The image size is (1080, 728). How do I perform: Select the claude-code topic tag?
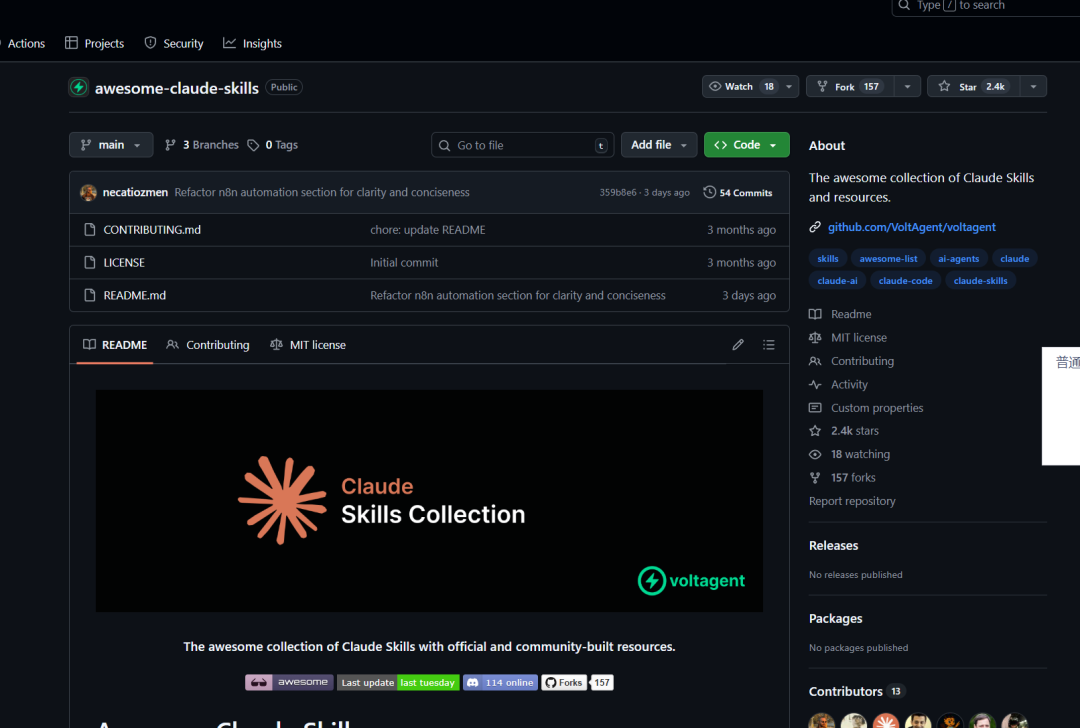click(x=905, y=281)
